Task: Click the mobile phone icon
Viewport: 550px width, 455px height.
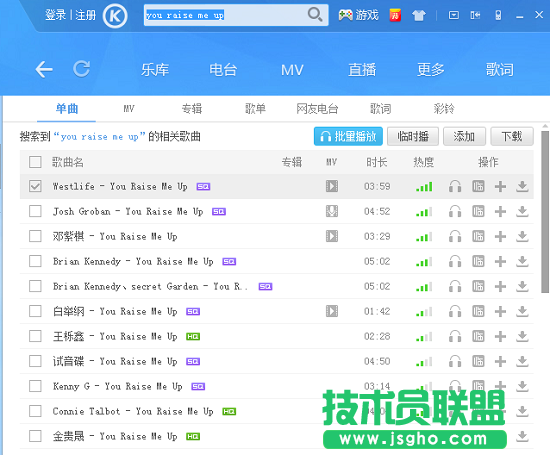Action: tap(498, 15)
